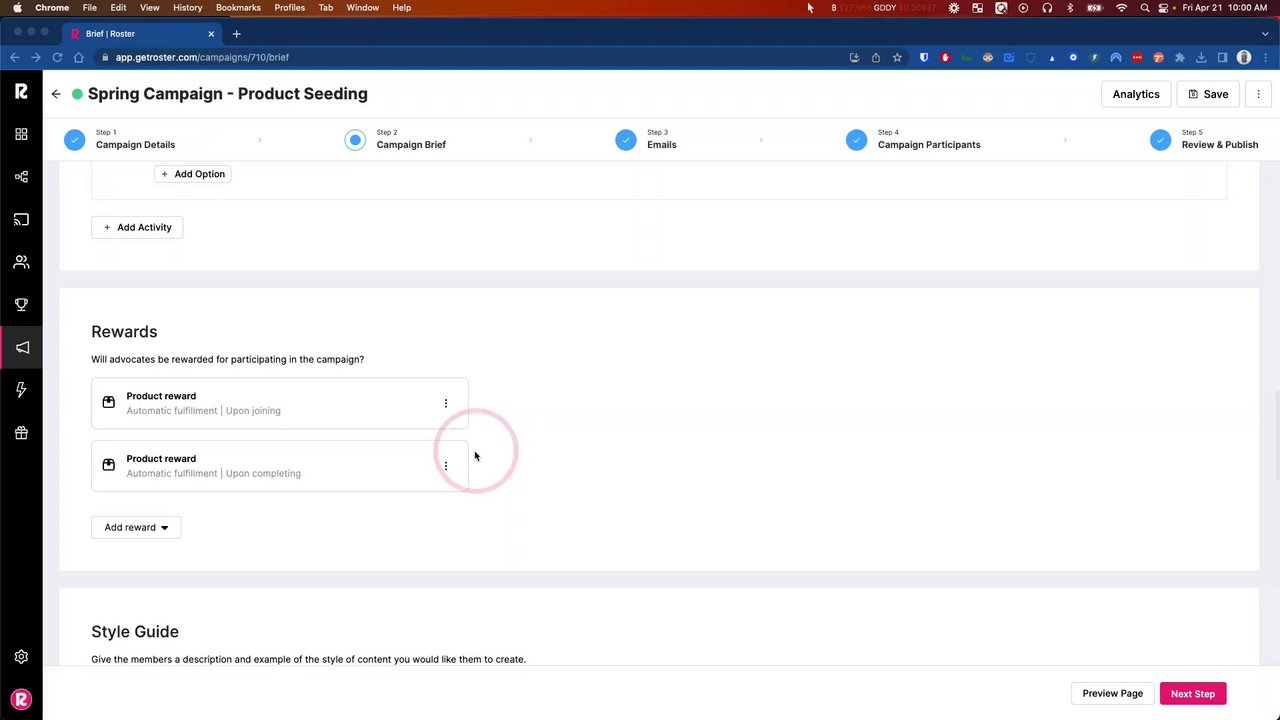Close the Brief | Roster tab
1280x720 pixels.
tap(211, 34)
